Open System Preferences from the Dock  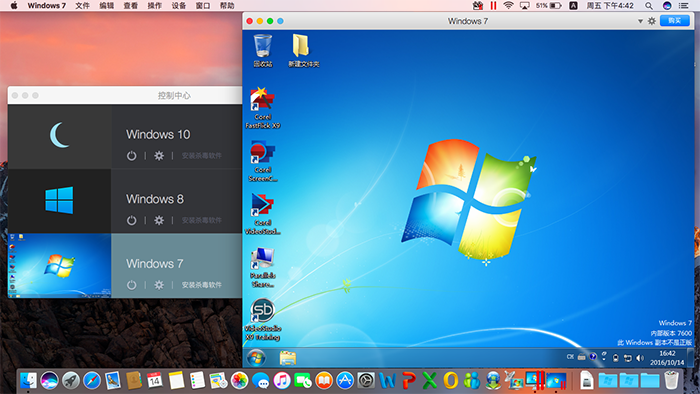tap(366, 380)
